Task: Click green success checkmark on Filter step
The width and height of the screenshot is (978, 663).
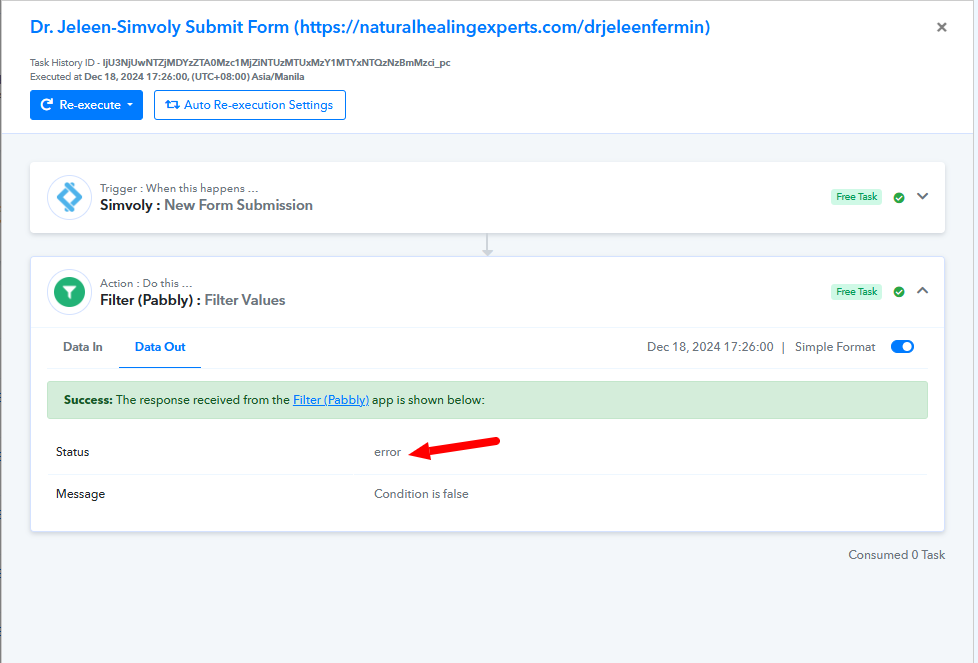Action: pyautogui.click(x=899, y=292)
